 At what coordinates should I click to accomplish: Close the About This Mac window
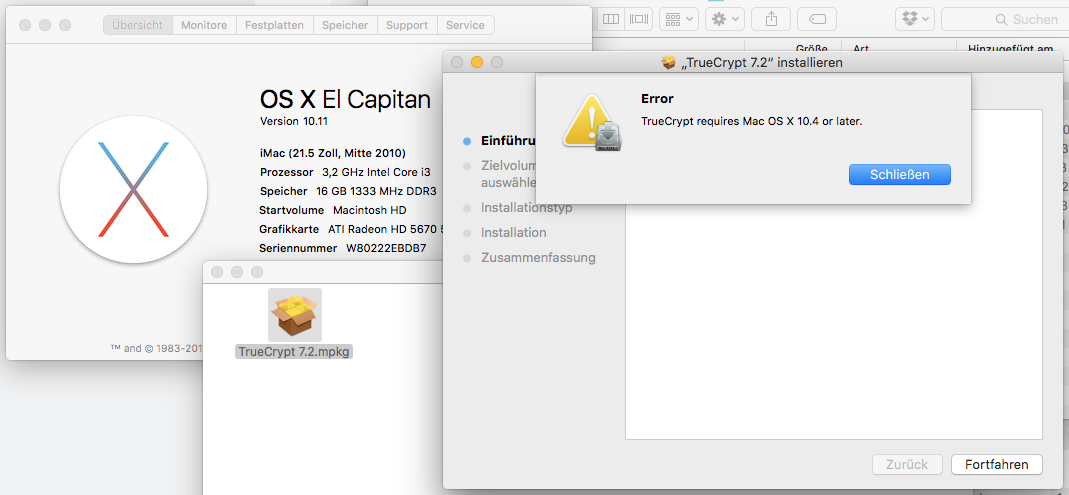tap(25, 25)
